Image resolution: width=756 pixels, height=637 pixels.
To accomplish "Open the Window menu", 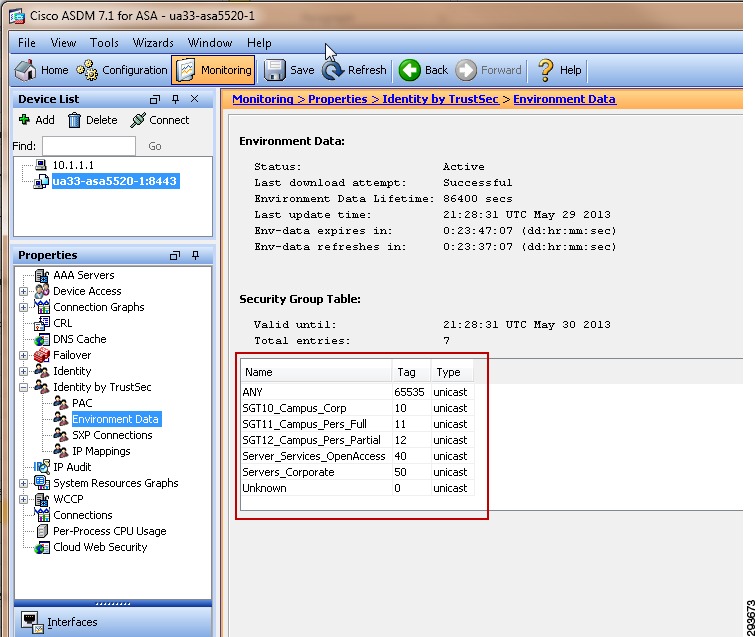I will click(x=210, y=43).
